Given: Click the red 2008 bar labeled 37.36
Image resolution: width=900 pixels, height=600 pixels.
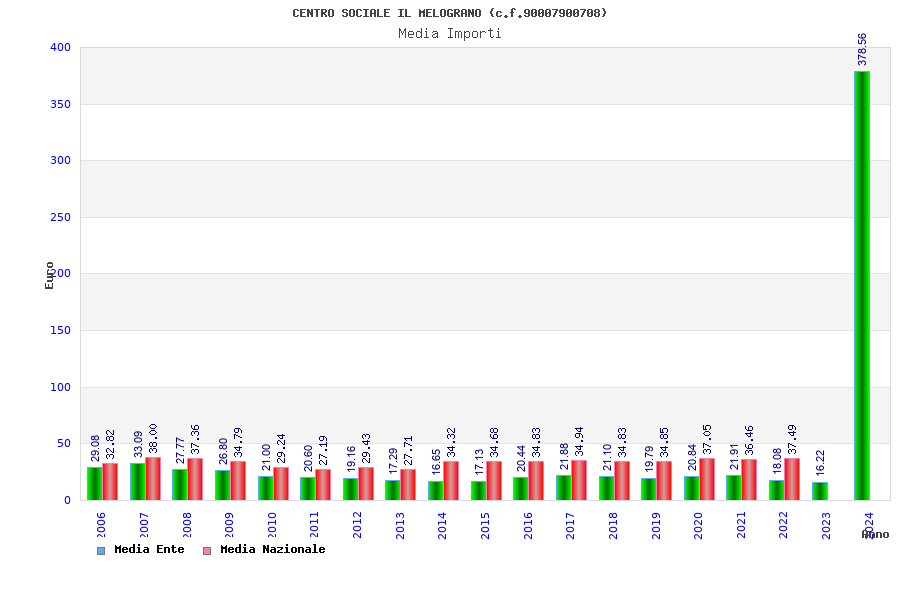Looking at the screenshot, I should point(195,479).
